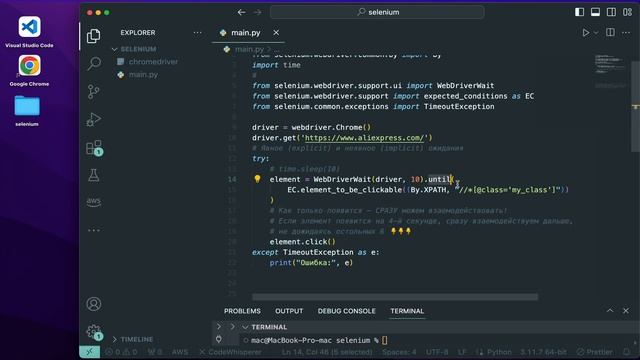Switch to the PROBLEMS panel tab
This screenshot has height=360, width=640.
pos(242,311)
